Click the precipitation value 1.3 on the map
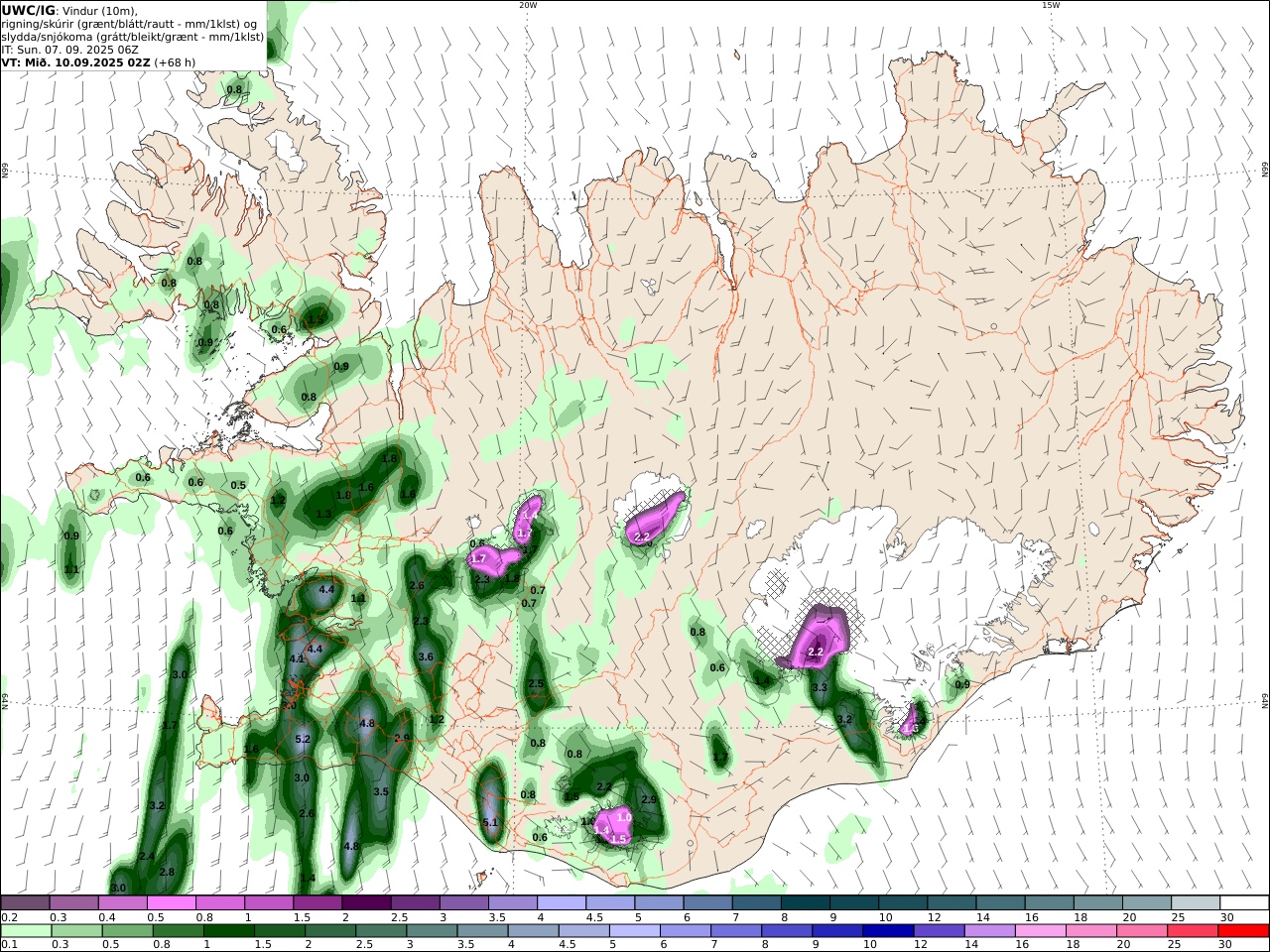Image resolution: width=1270 pixels, height=952 pixels. pyautogui.click(x=323, y=514)
